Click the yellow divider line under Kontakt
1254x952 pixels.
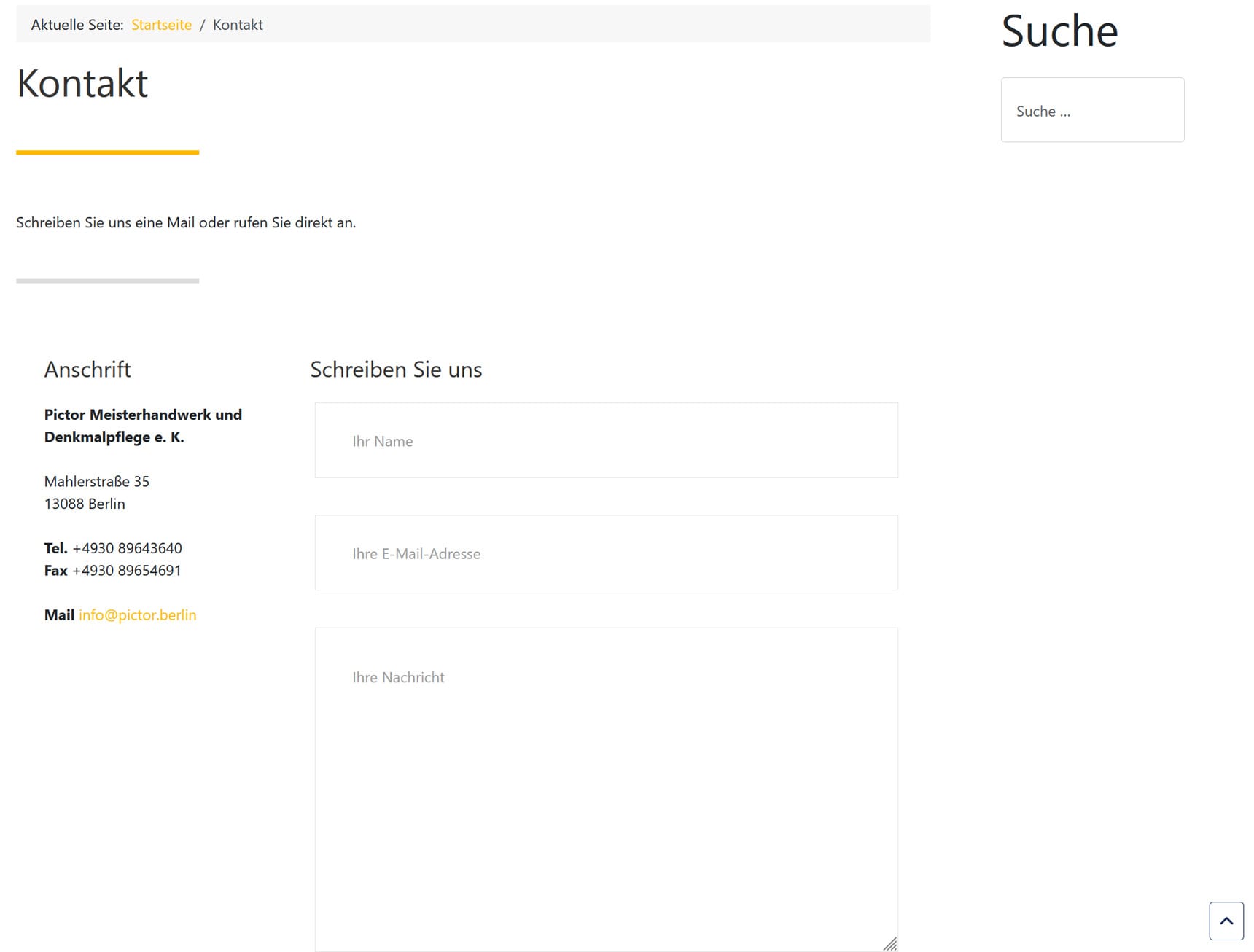pyautogui.click(x=107, y=152)
